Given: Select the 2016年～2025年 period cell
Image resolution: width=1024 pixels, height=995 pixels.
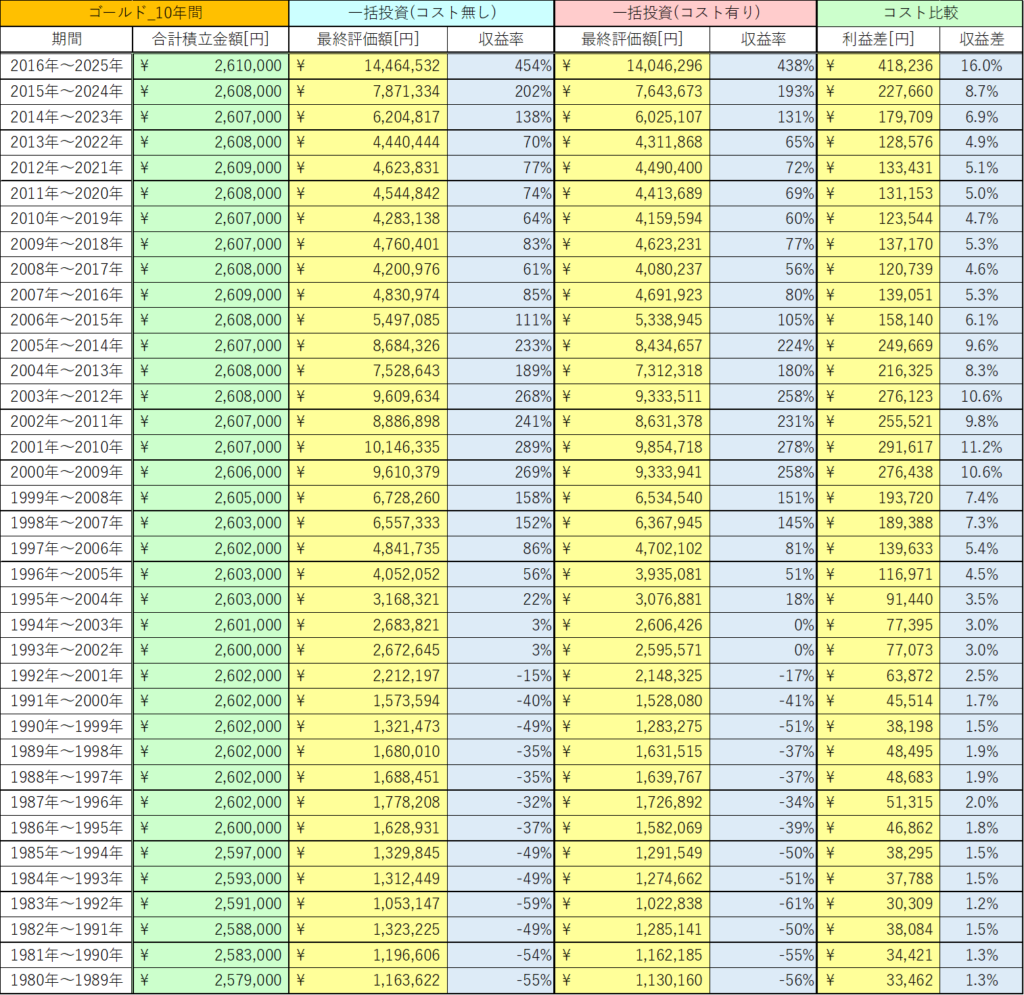Looking at the screenshot, I should (x=67, y=65).
